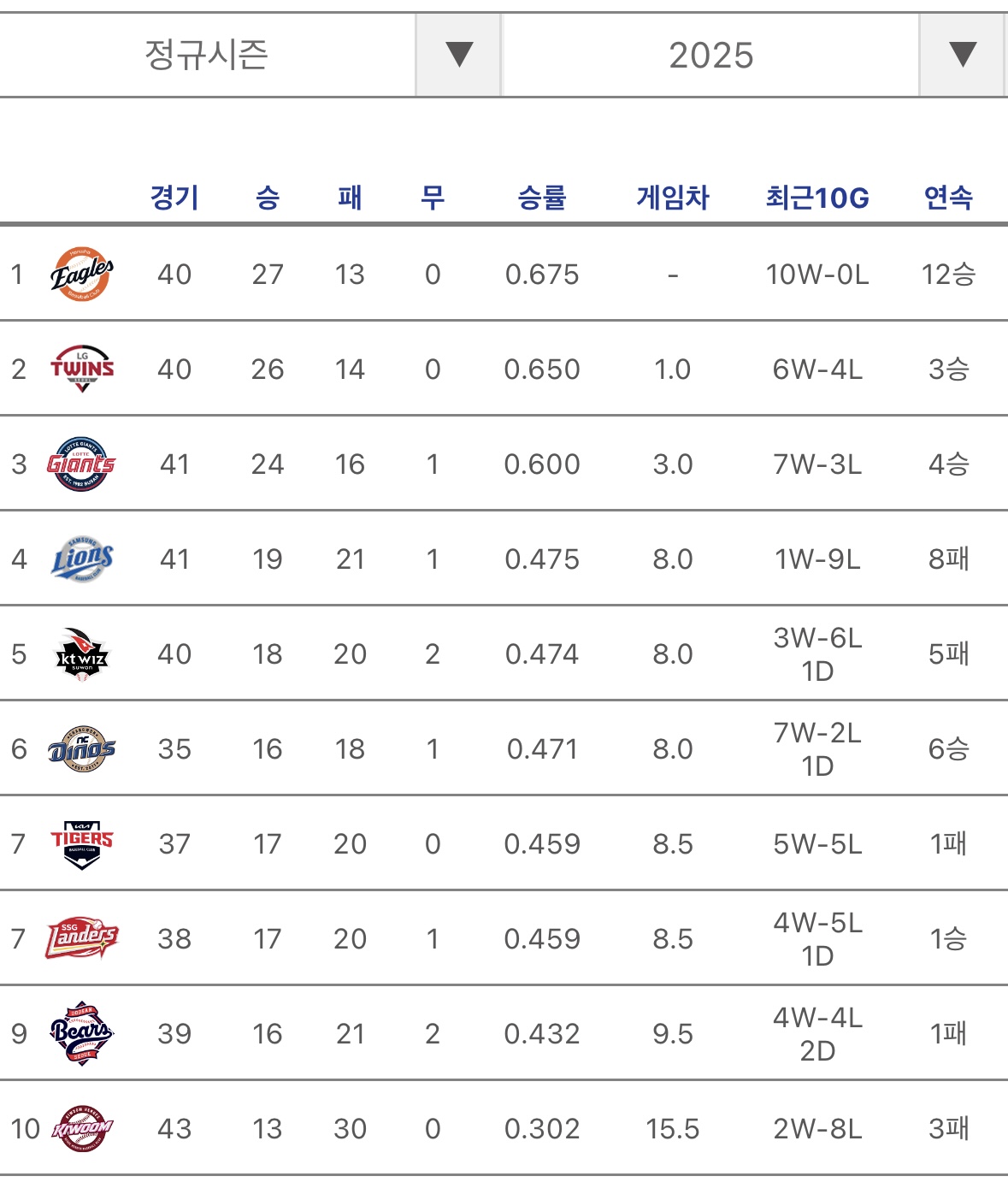The width and height of the screenshot is (1008, 1200).
Task: Select the Samsung Lions team logo
Action: (x=82, y=559)
